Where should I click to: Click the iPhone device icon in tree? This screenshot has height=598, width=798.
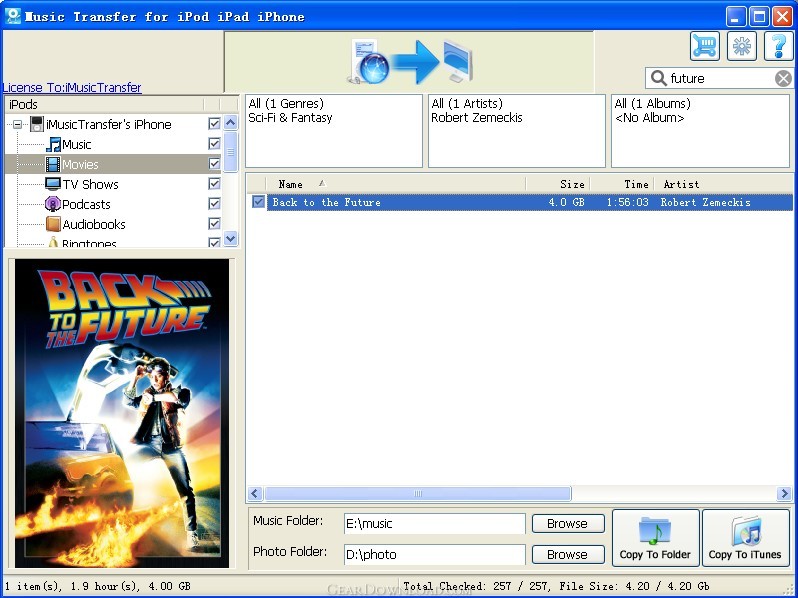coord(37,124)
